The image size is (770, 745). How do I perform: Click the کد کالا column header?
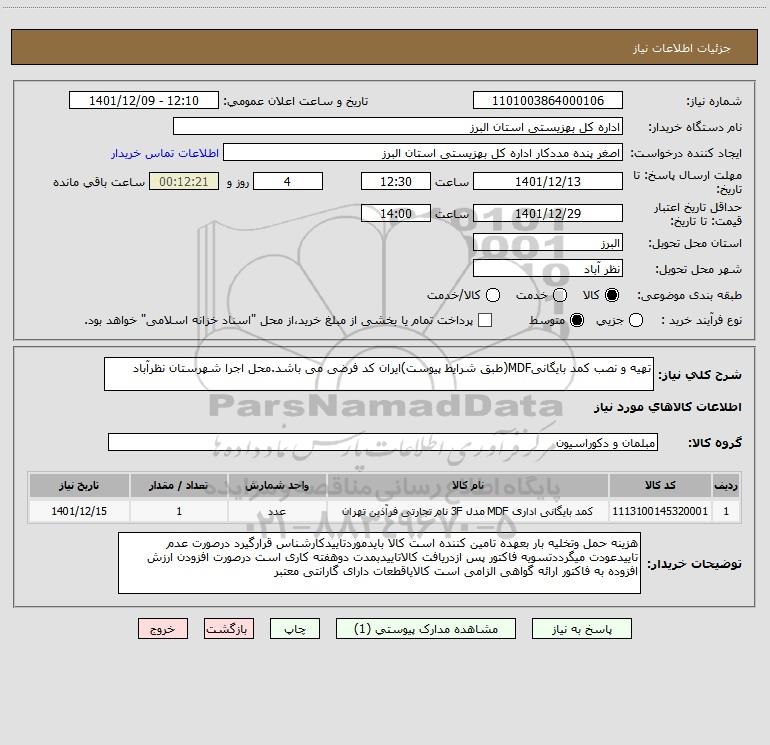660,485
